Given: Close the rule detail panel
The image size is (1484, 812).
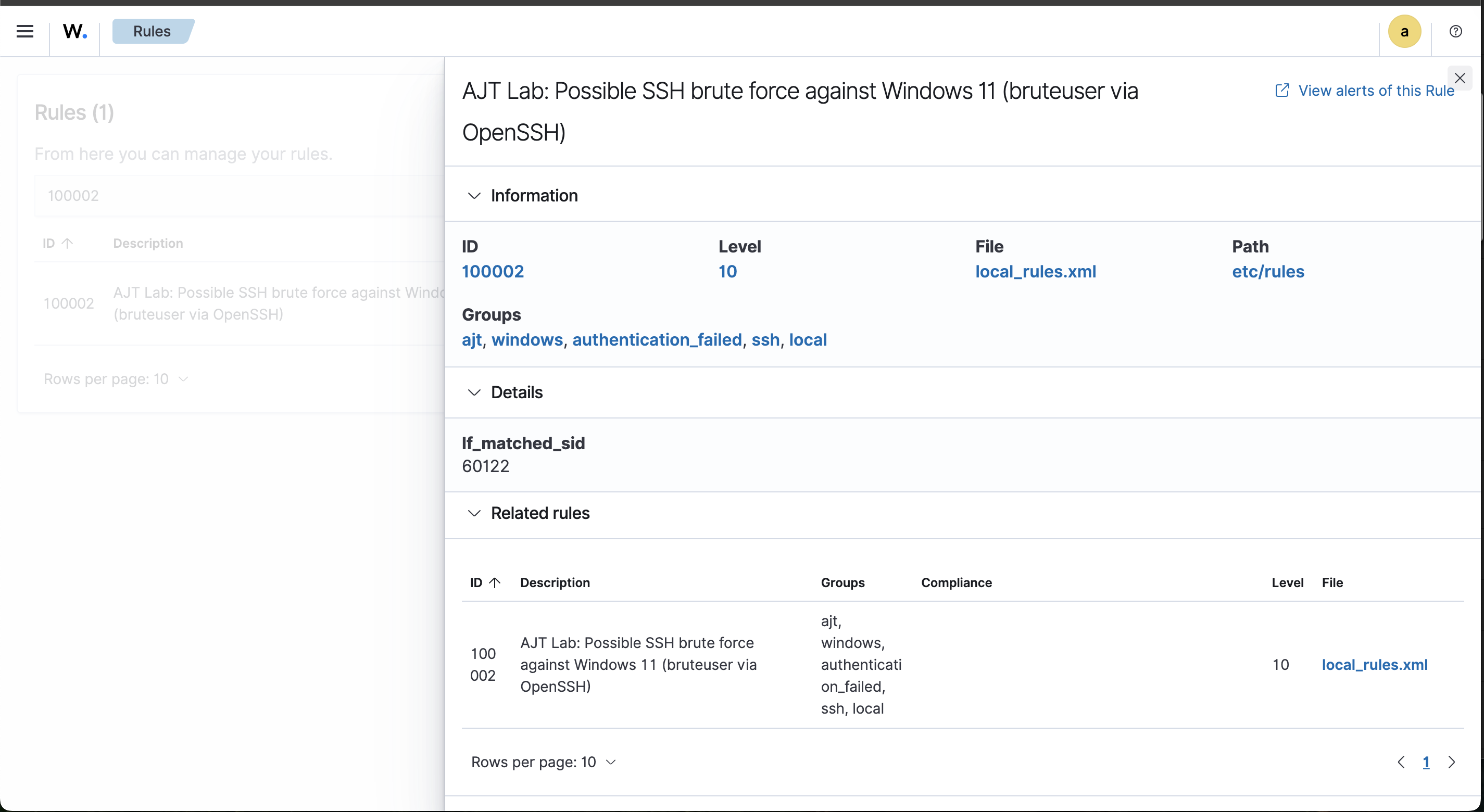Looking at the screenshot, I should 1460,78.
